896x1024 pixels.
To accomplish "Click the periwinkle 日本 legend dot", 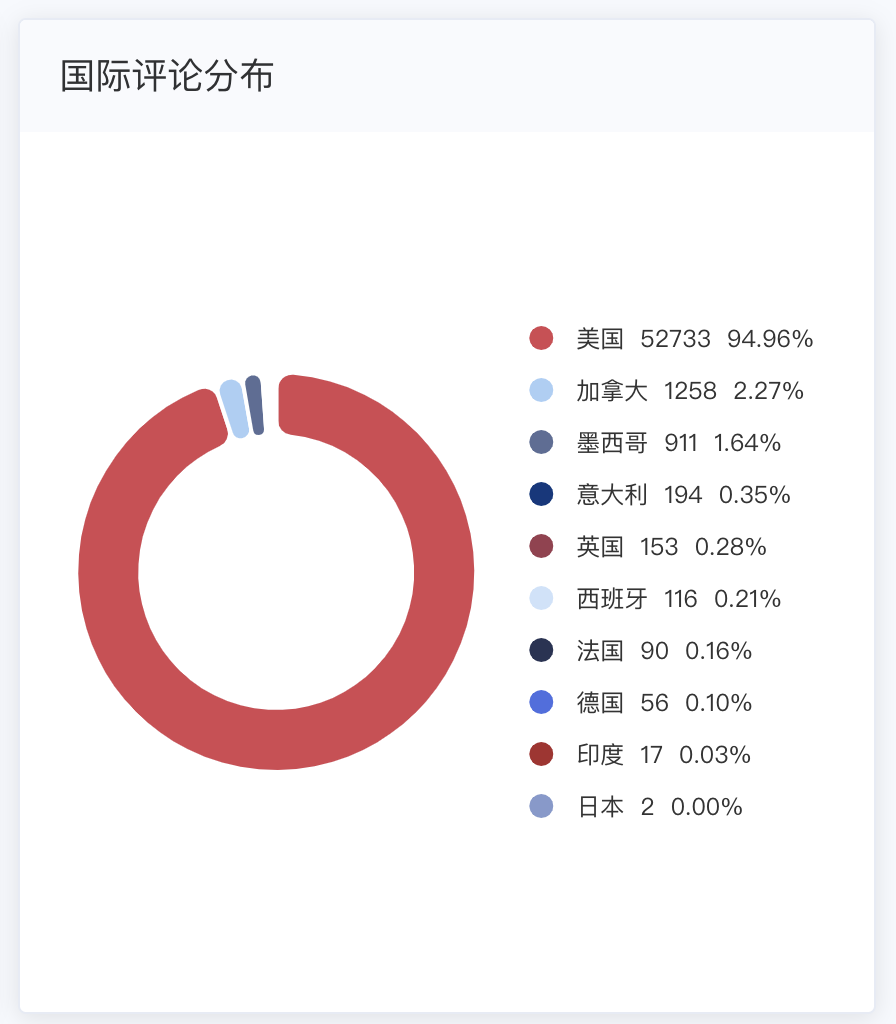I will pyautogui.click(x=541, y=806).
